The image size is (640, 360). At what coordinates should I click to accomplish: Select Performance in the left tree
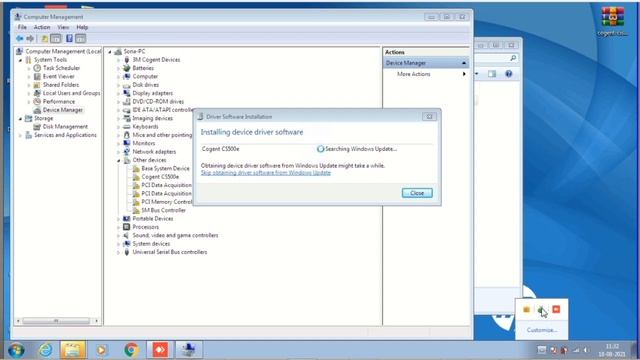(x=59, y=101)
